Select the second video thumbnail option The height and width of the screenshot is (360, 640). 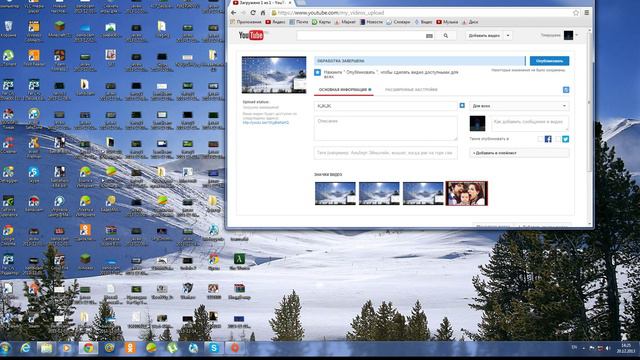click(379, 193)
